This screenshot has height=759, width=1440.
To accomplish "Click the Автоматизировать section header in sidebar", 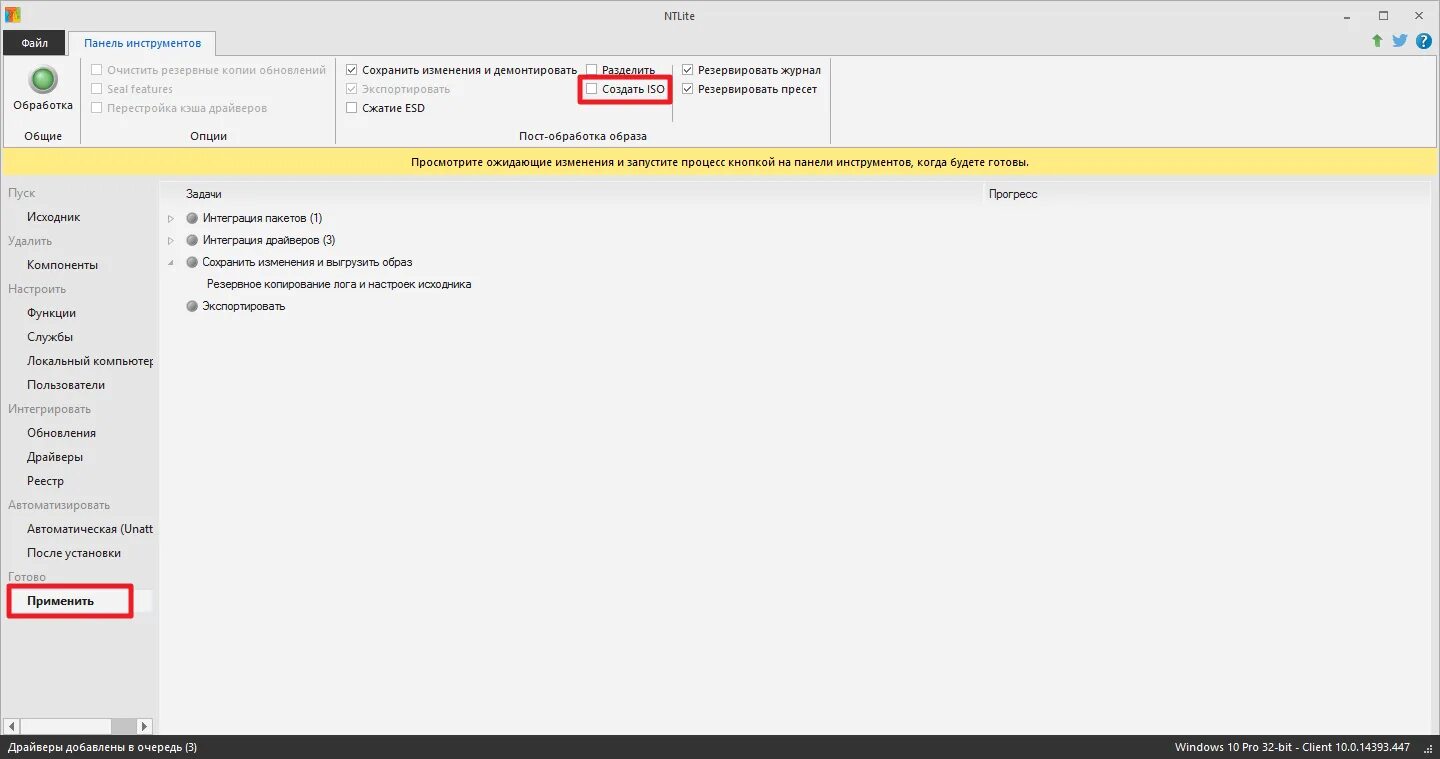I will [59, 505].
